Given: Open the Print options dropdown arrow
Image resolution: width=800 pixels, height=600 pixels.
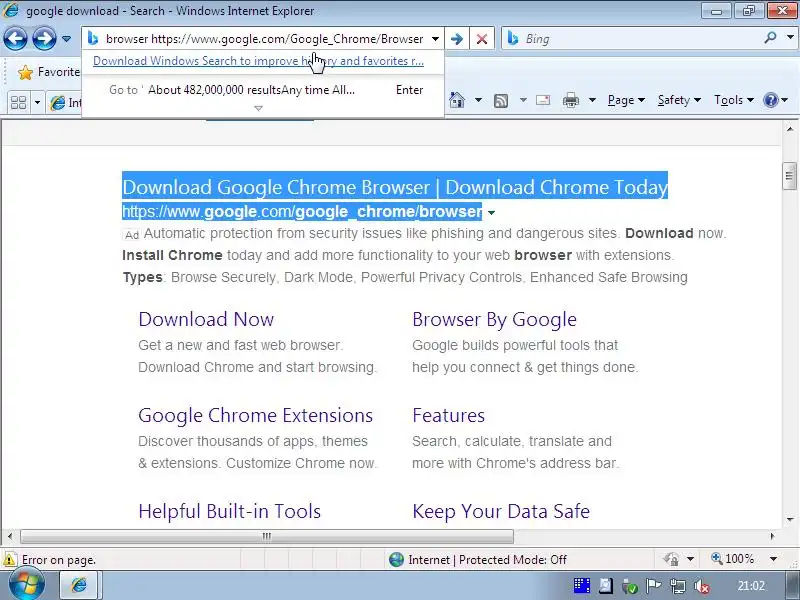Looking at the screenshot, I should tap(592, 100).
